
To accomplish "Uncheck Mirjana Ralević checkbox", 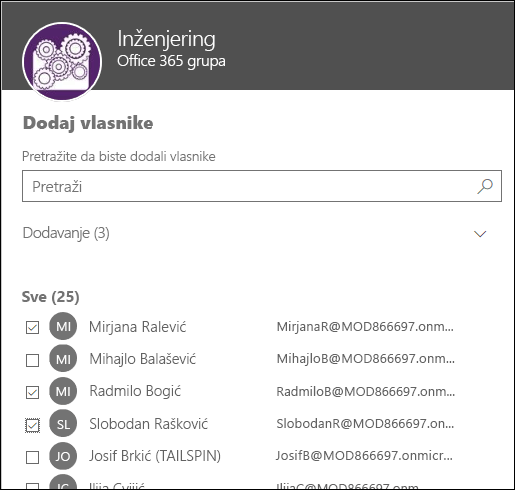I will tap(32, 327).
